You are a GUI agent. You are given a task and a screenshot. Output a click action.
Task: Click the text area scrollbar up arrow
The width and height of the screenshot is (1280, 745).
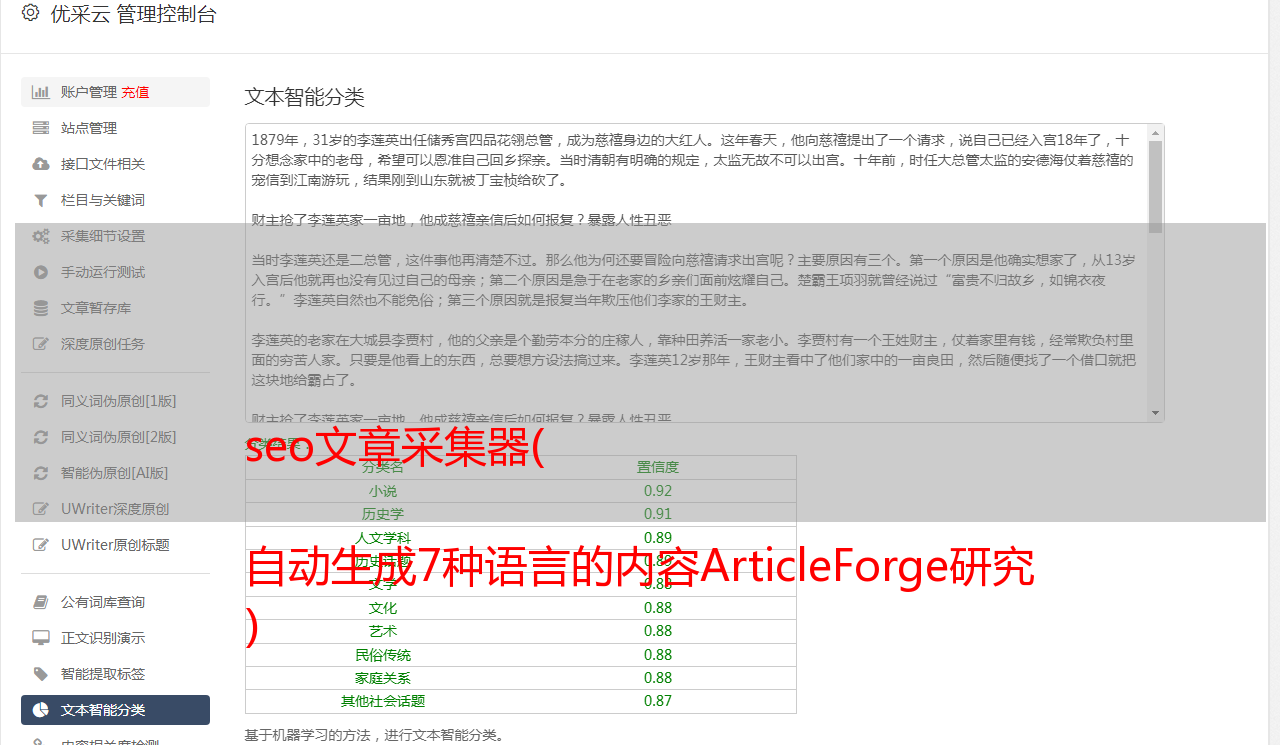click(x=1156, y=132)
